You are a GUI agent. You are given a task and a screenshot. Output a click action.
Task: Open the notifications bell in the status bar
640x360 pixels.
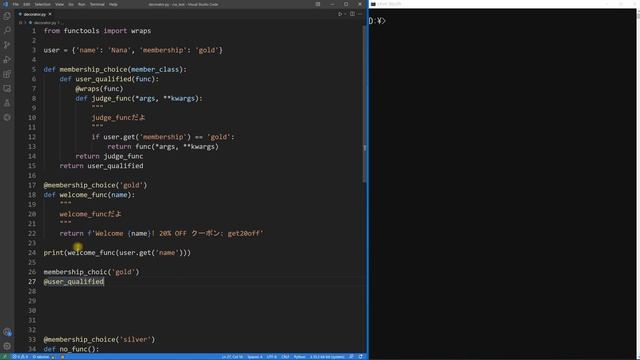point(361,357)
